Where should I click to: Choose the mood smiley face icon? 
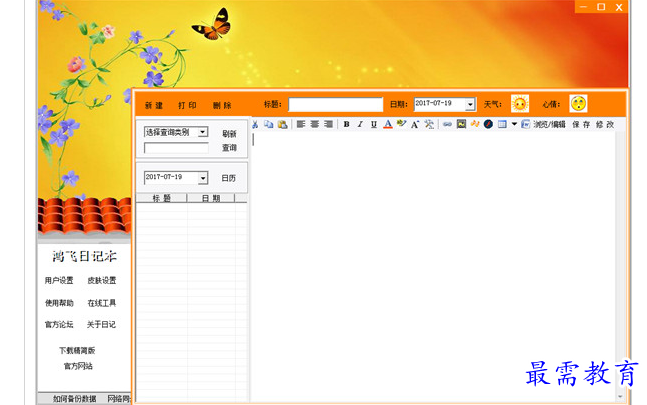pyautogui.click(x=578, y=103)
